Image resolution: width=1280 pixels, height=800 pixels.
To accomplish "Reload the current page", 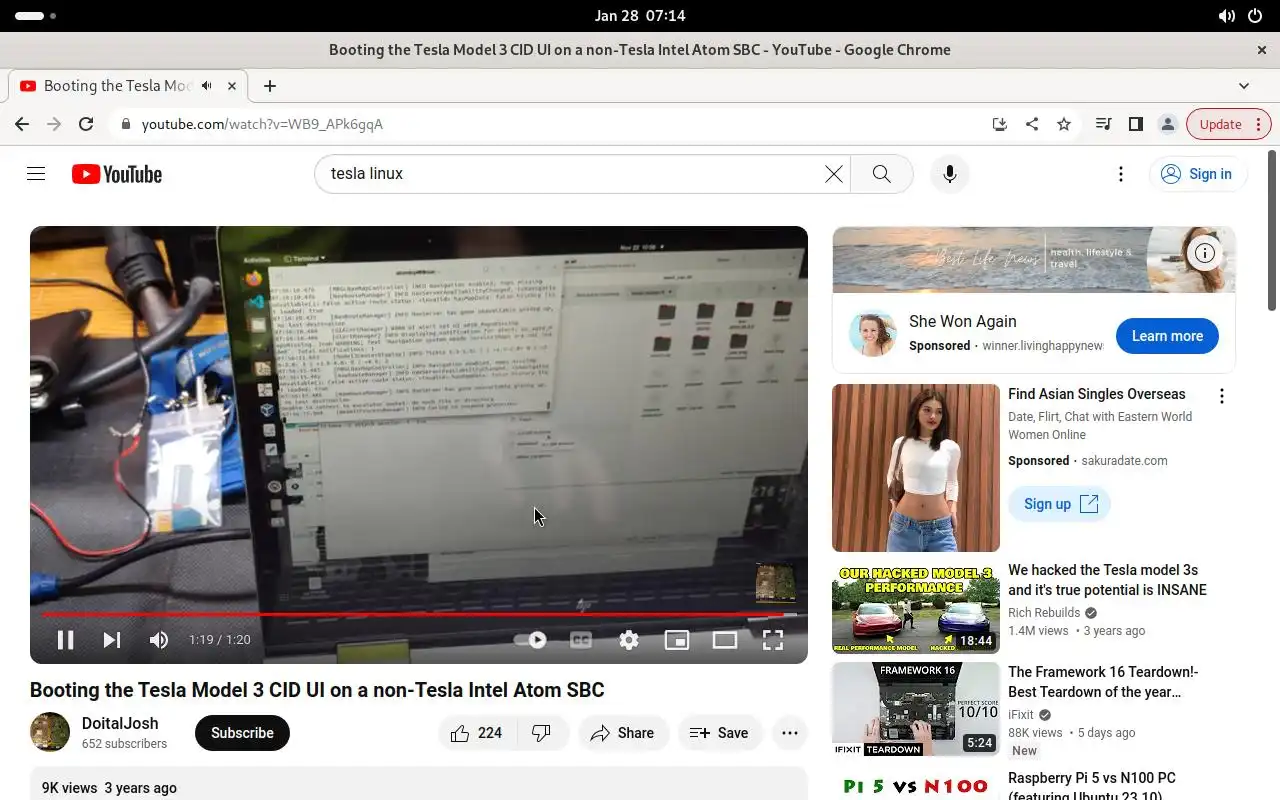I will point(86,124).
